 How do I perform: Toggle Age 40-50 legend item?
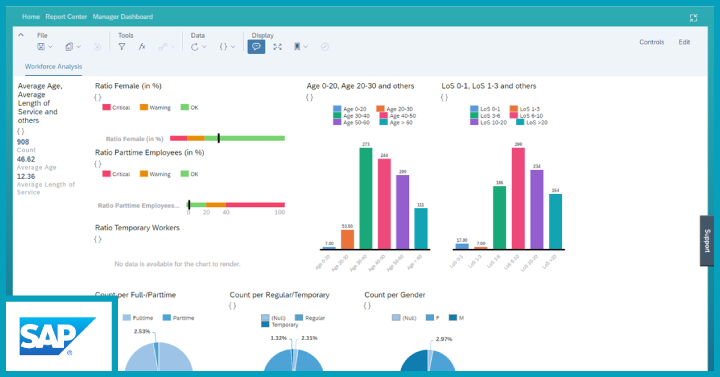pos(398,116)
